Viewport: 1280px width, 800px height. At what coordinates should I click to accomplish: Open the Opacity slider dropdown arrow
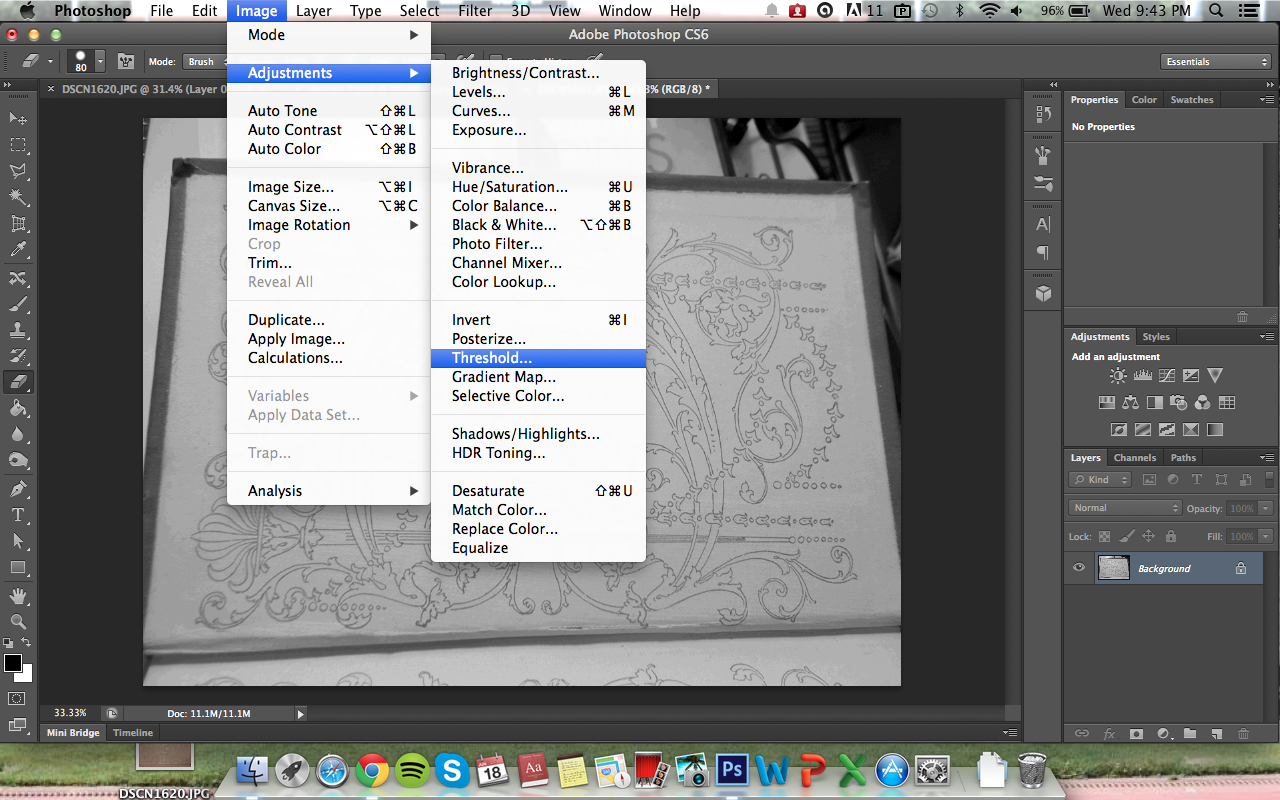[1266, 508]
